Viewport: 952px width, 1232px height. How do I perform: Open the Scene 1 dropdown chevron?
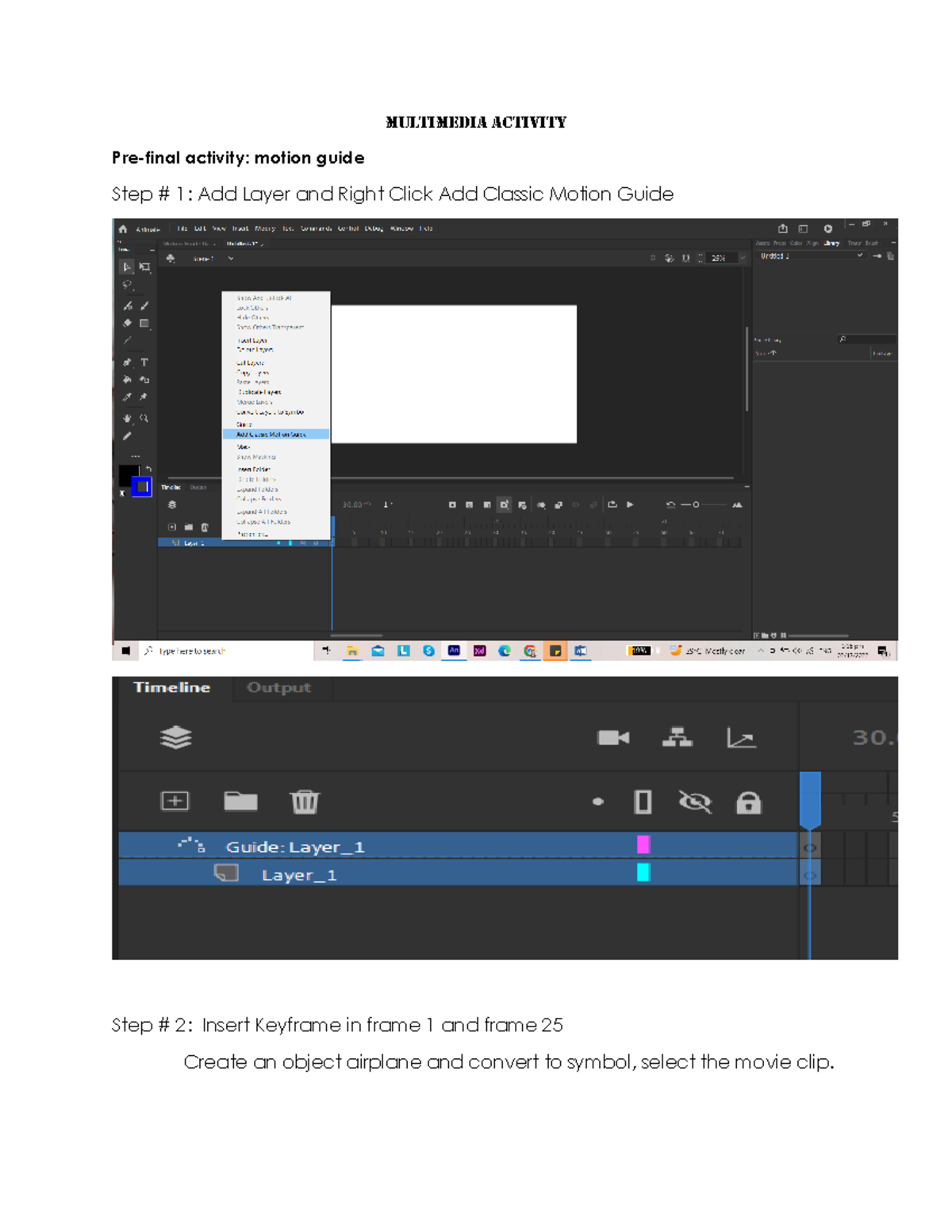point(230,258)
